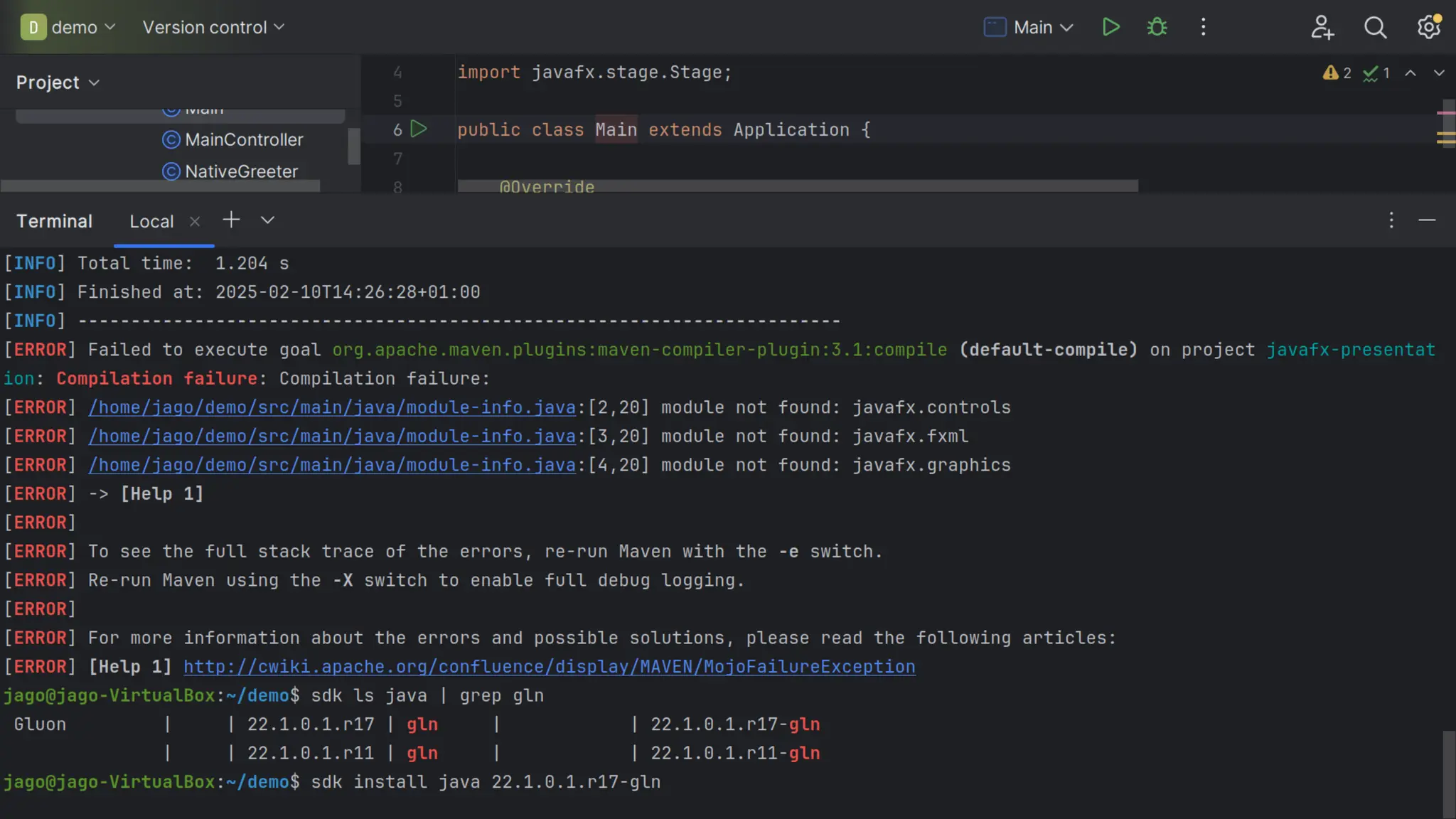
Task: Jump to next highlighted error arrow
Action: (x=1438, y=73)
